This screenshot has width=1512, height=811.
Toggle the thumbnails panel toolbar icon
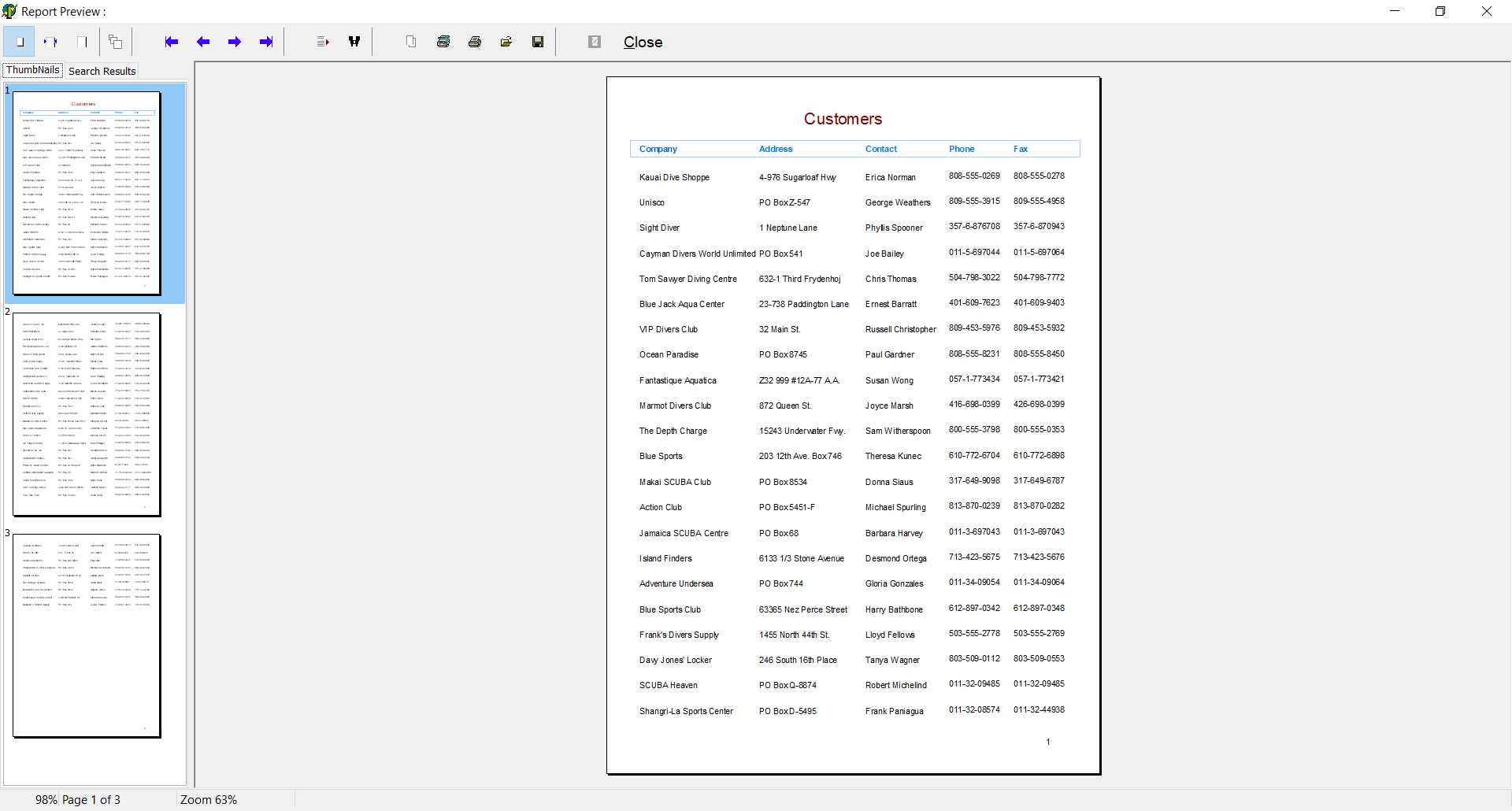116,42
